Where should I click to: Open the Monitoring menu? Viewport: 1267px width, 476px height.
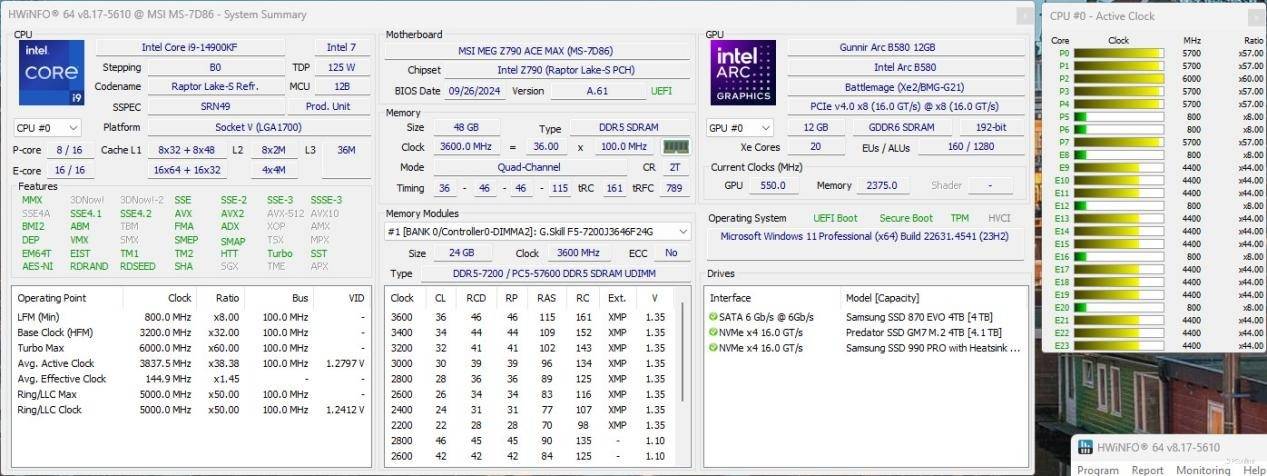pyautogui.click(x=1203, y=470)
